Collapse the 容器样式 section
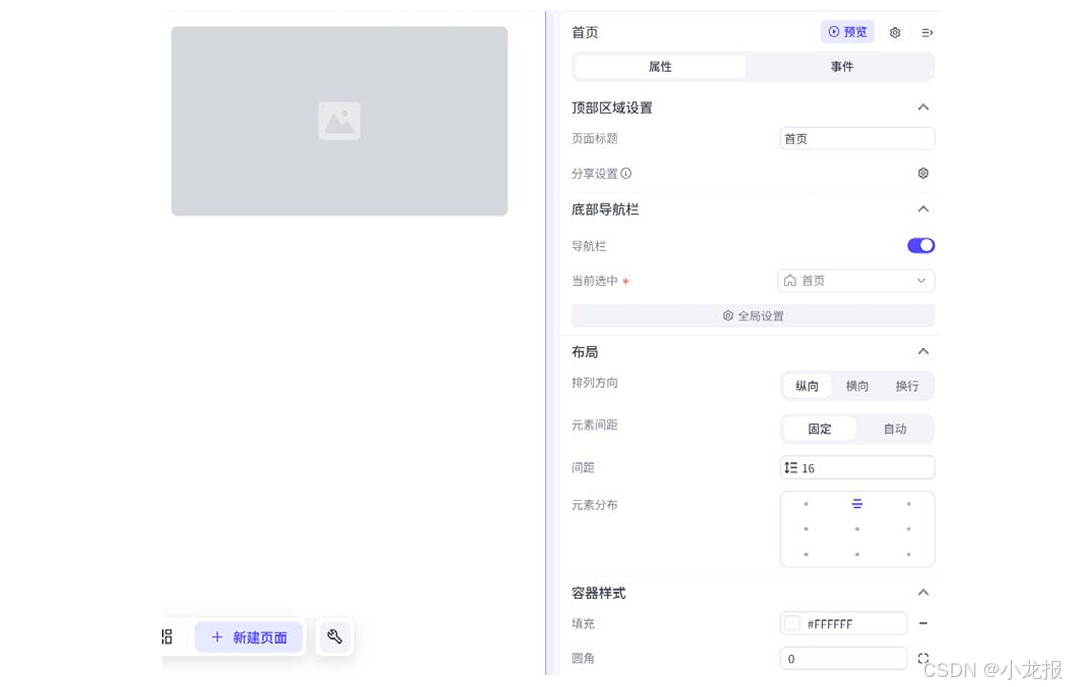Viewport: 1066px width, 687px height. point(923,591)
